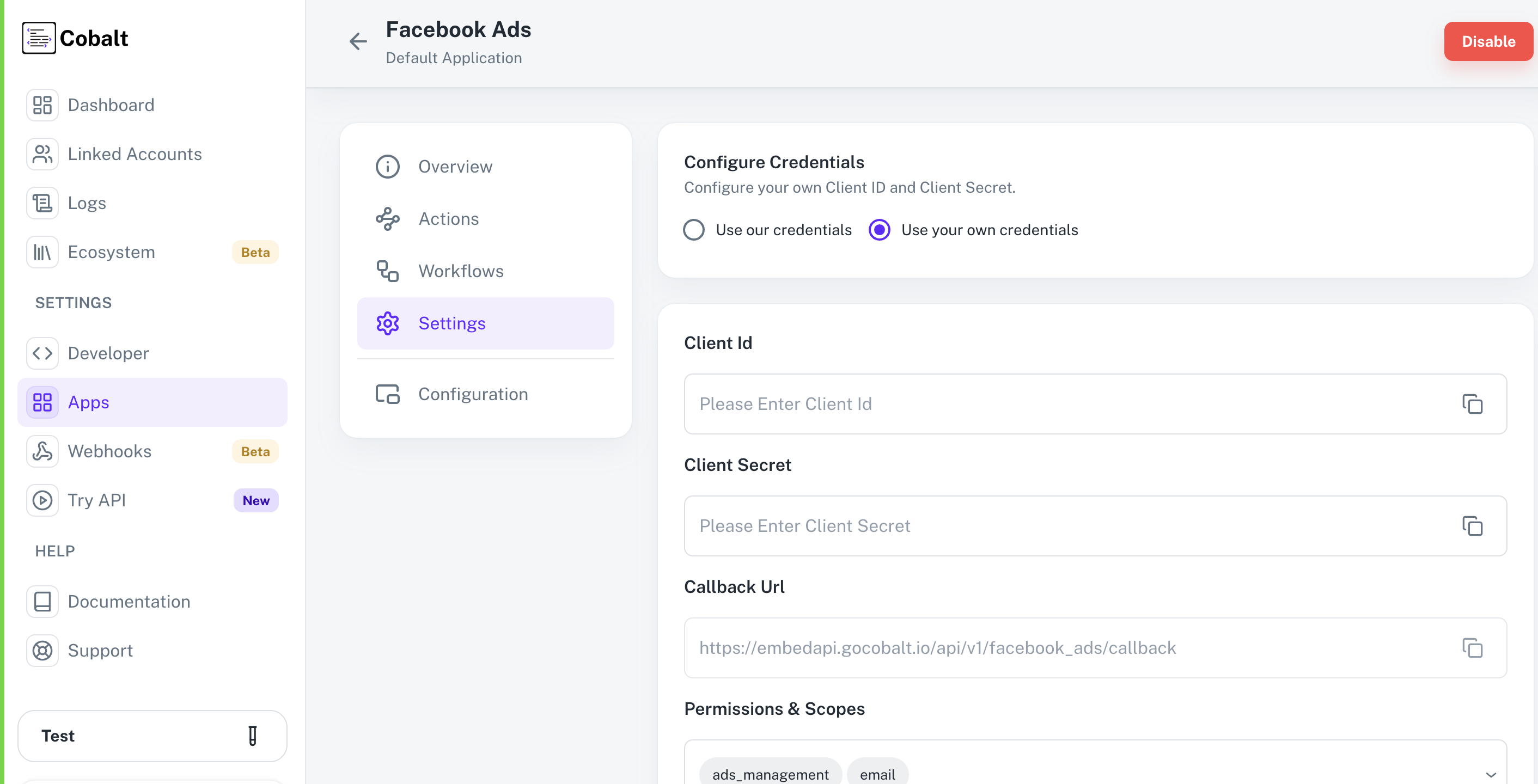Image resolution: width=1538 pixels, height=784 pixels.
Task: Open the Logs panel icon
Action: tap(42, 203)
